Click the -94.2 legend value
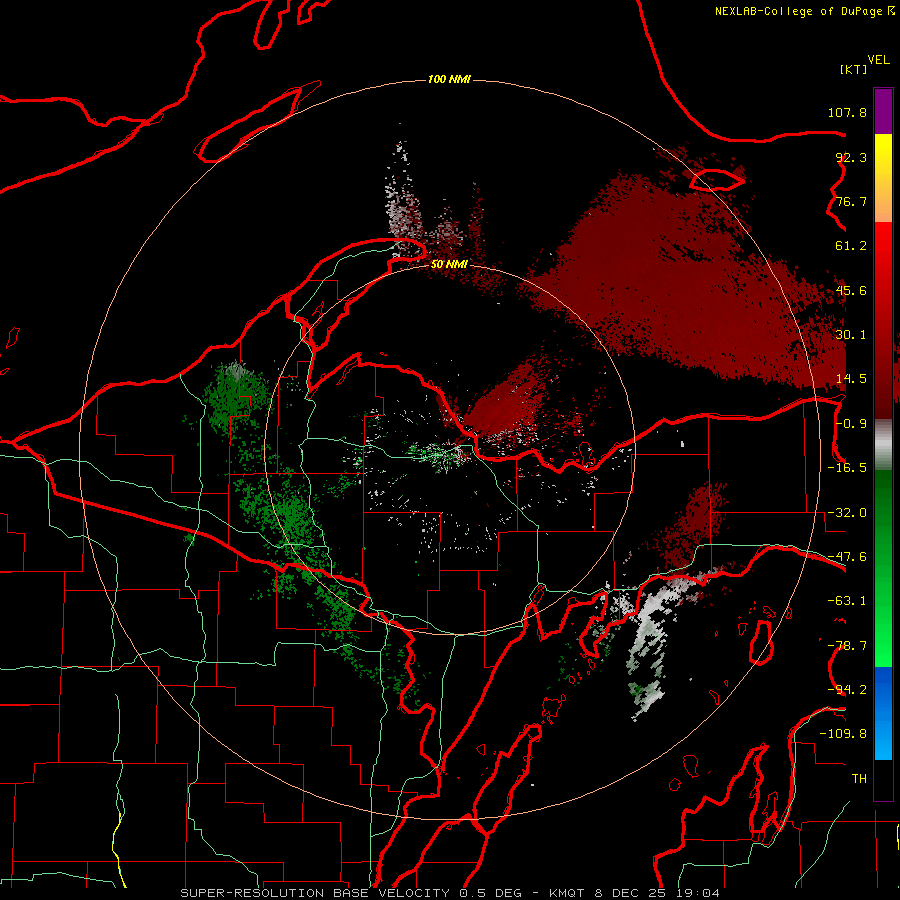This screenshot has width=900, height=900. tap(847, 689)
